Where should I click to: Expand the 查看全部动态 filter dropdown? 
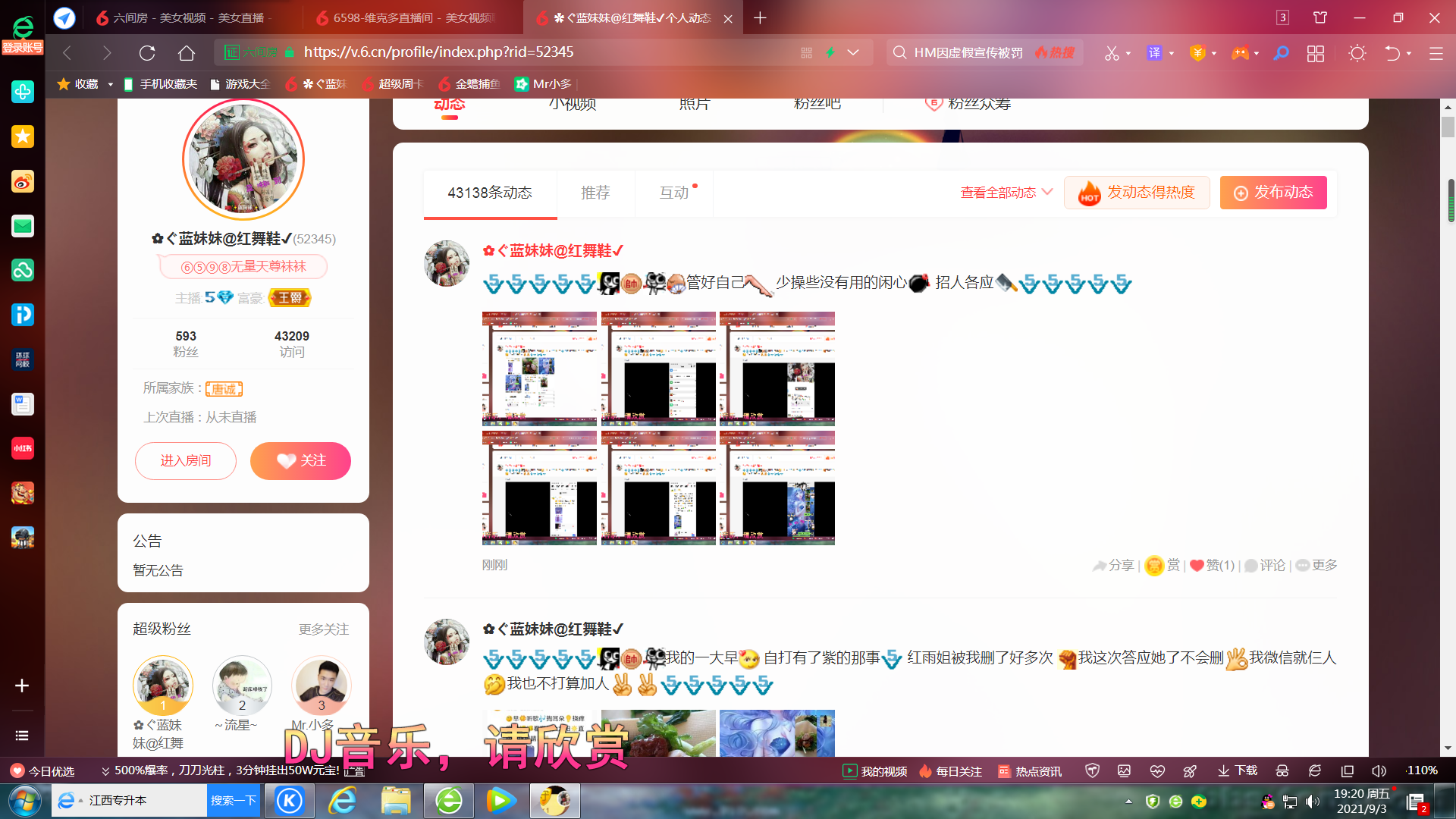pyautogui.click(x=1006, y=193)
